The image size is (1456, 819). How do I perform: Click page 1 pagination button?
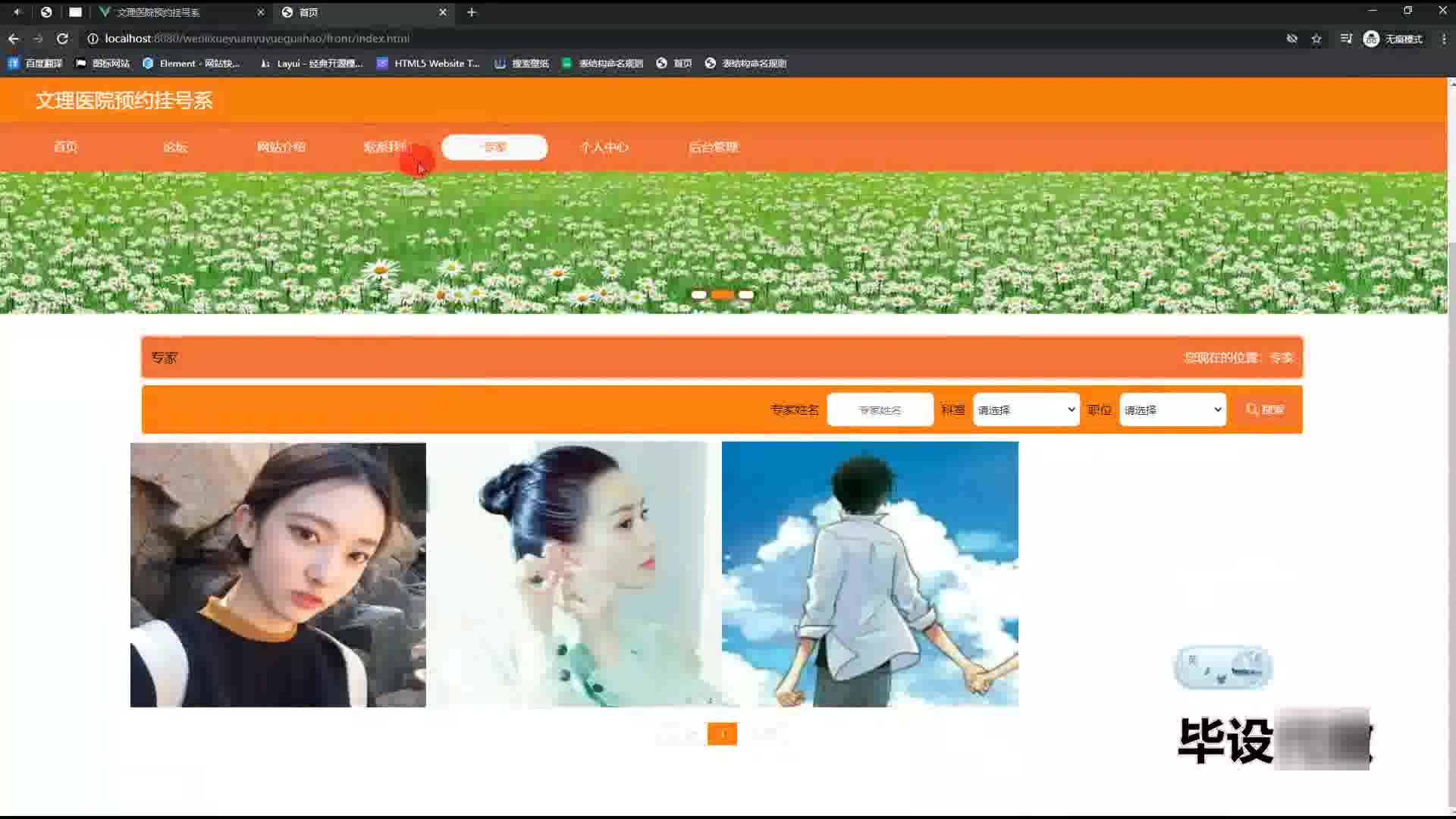pos(722,733)
